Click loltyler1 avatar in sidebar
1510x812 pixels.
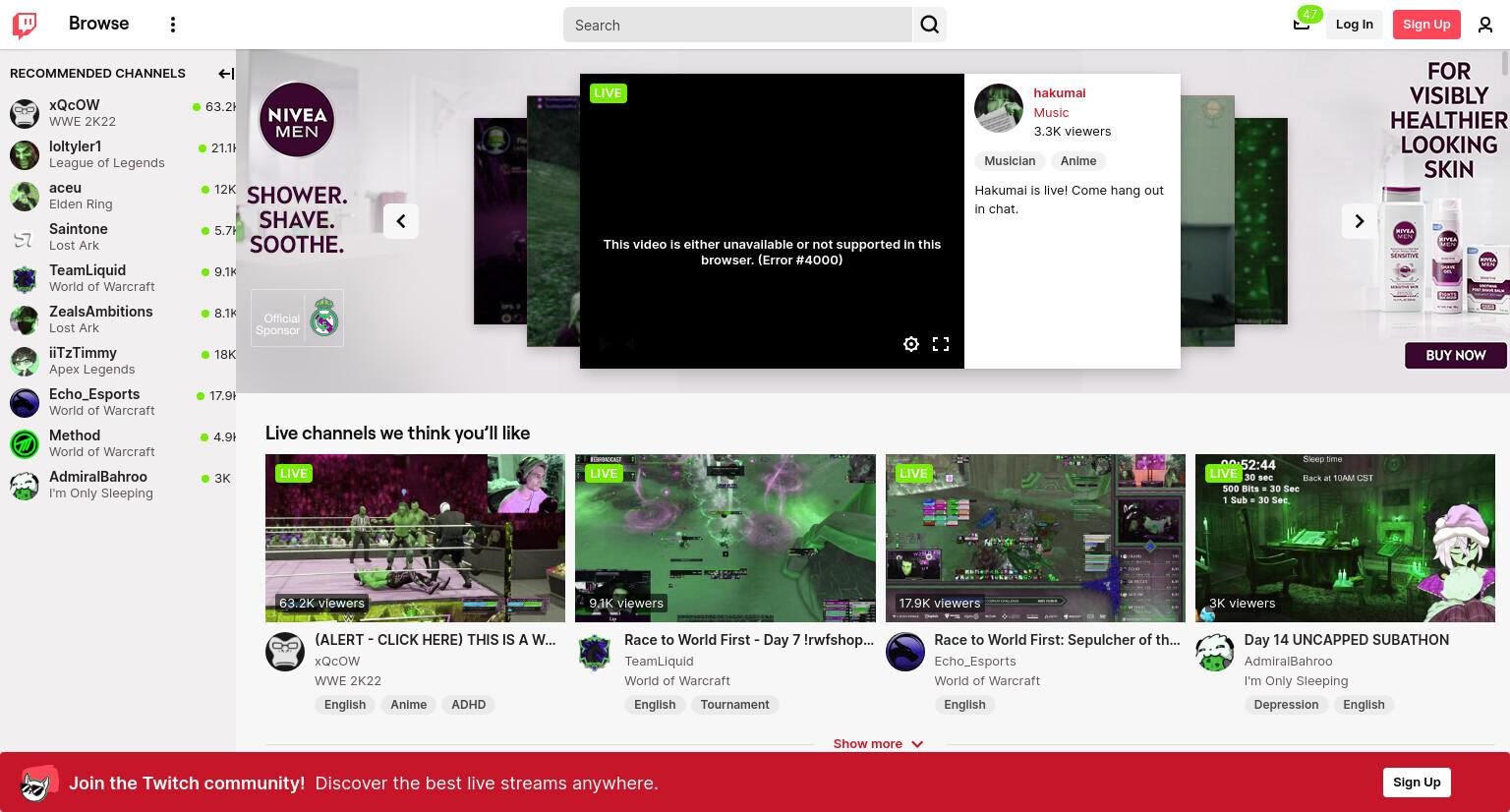[x=25, y=155]
